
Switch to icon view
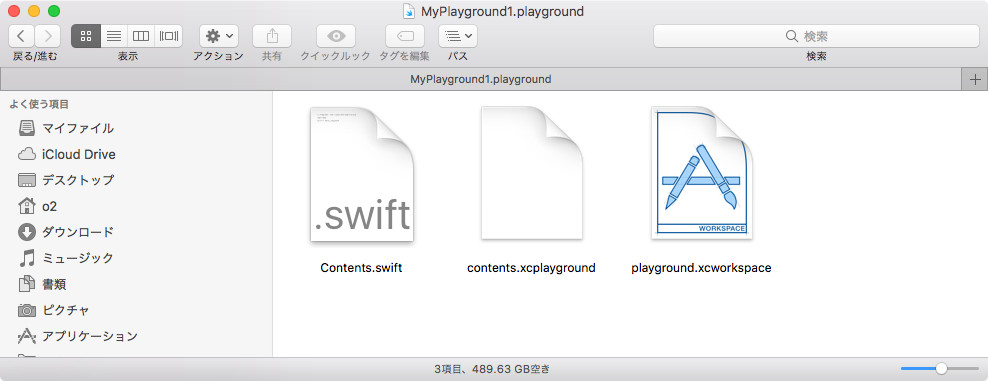pos(86,36)
